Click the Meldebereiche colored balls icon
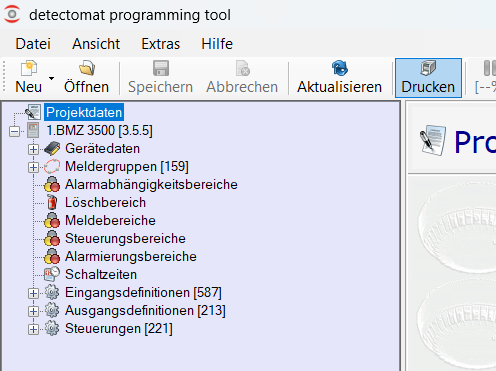496x371 pixels. 52,220
